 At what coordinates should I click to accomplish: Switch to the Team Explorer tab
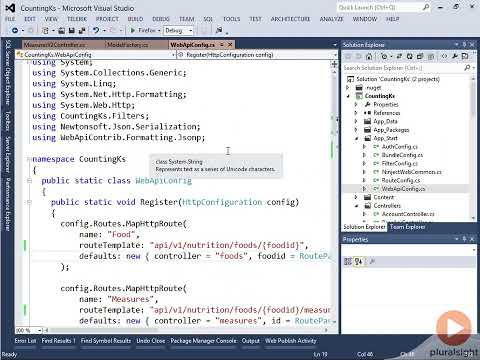tap(407, 227)
